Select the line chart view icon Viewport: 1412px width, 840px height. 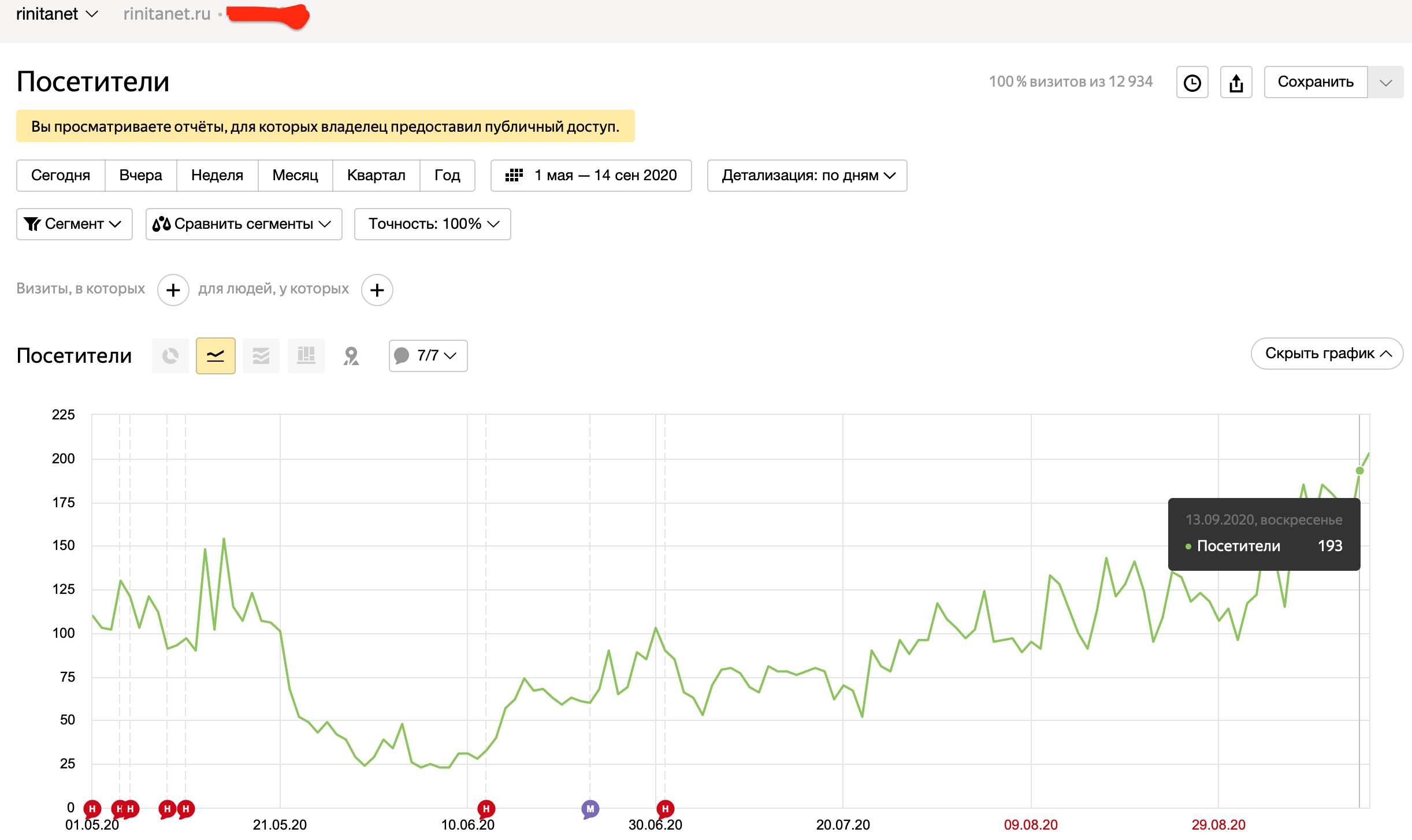pyautogui.click(x=215, y=356)
